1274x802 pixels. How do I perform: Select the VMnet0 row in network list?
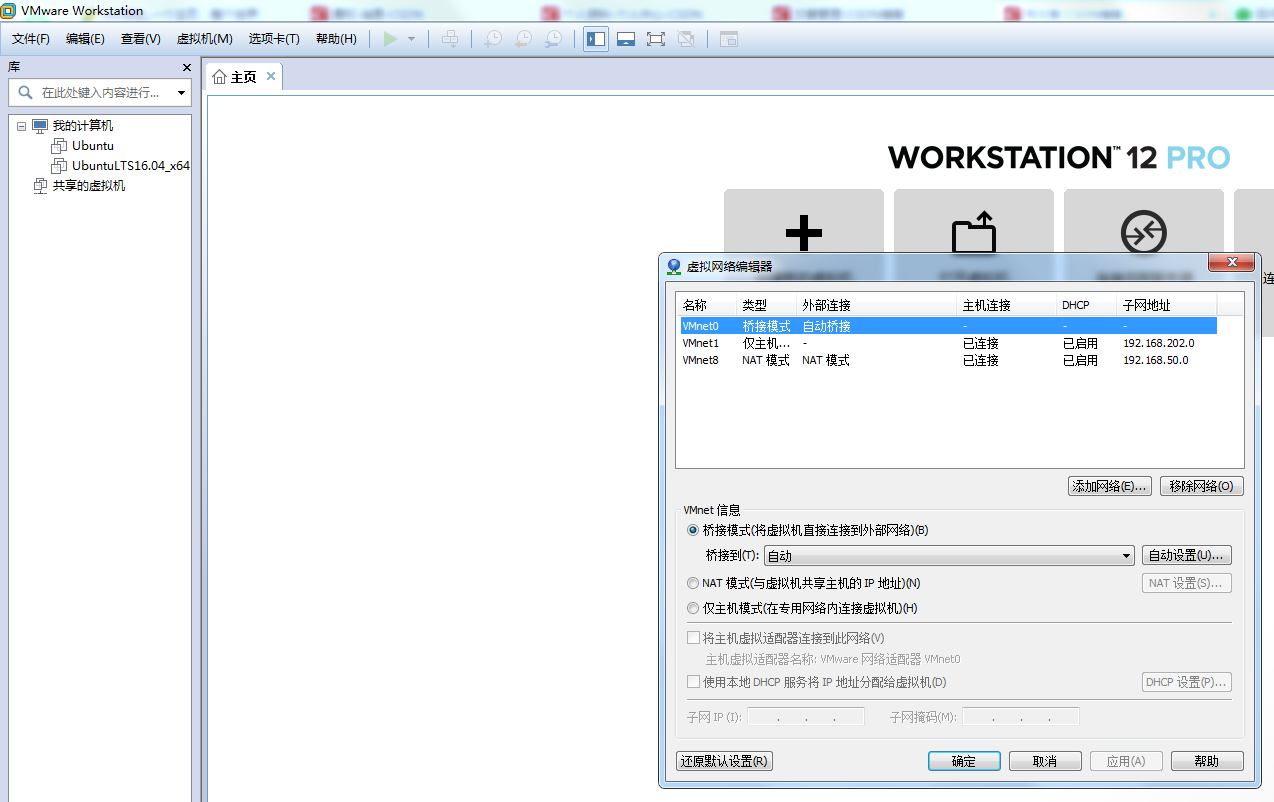947,326
